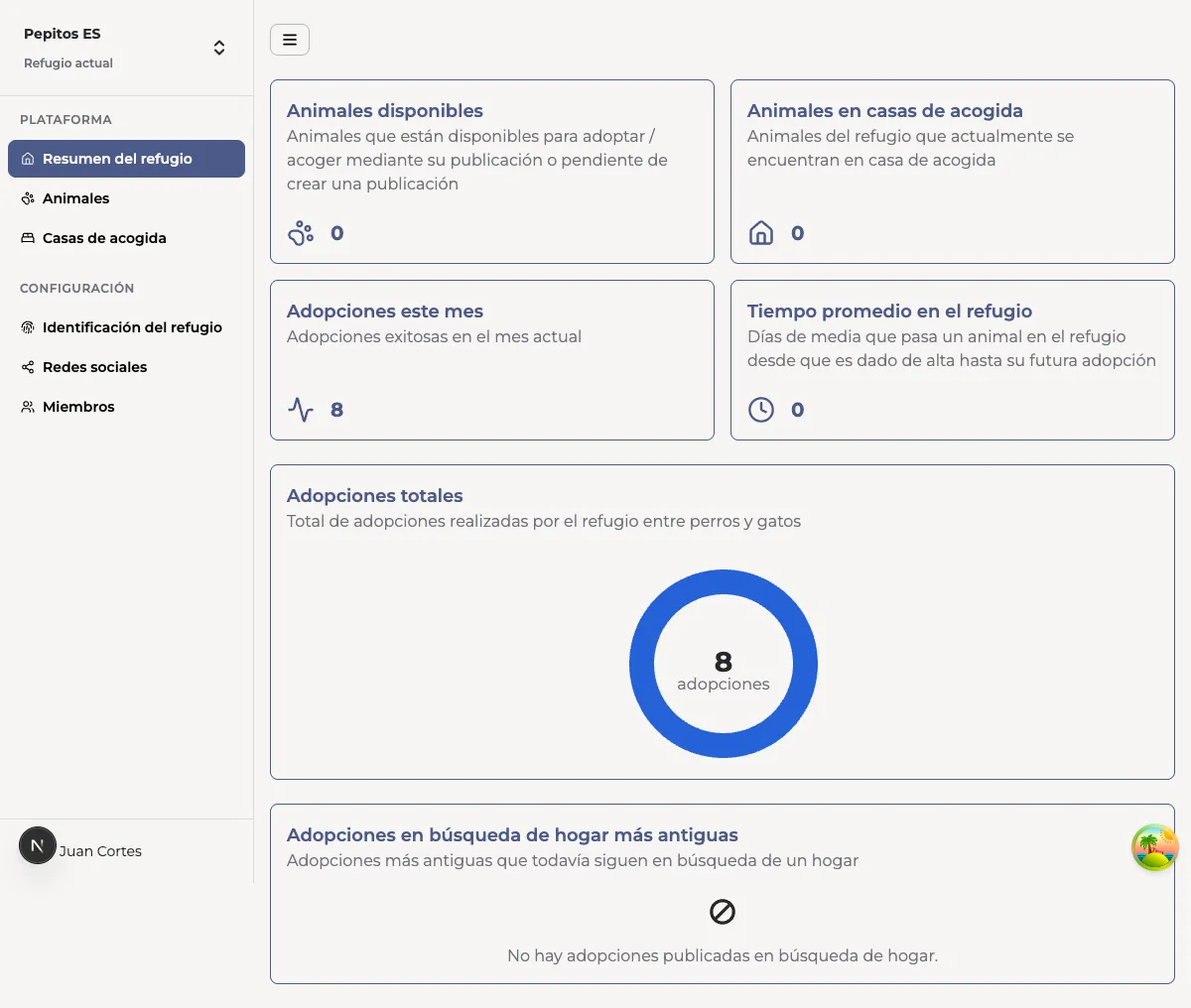1191x1008 pixels.
Task: Click the paw icon next to Animales
Action: tap(28, 198)
